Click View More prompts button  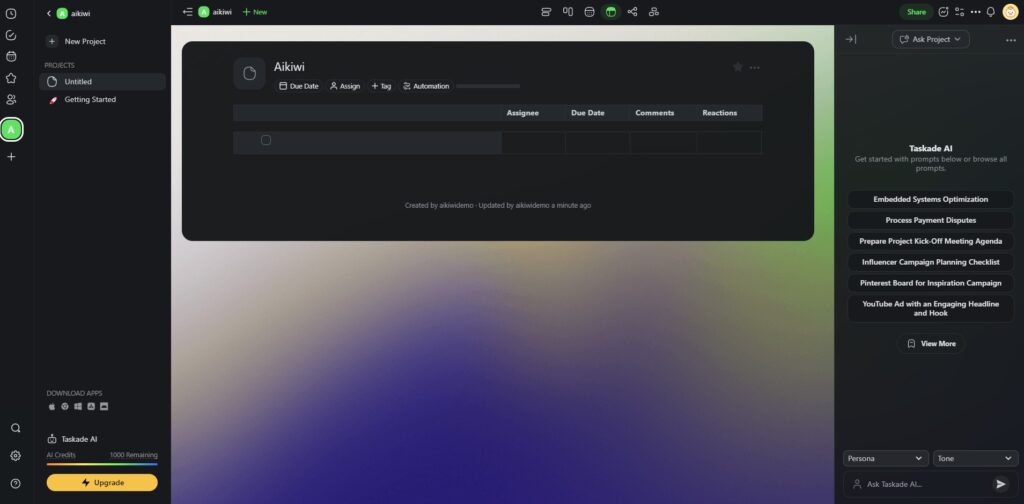tap(931, 343)
